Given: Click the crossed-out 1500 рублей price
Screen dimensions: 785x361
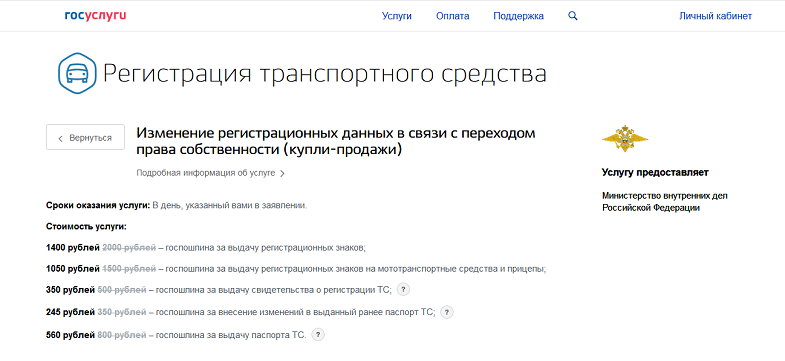Looking at the screenshot, I should tap(129, 269).
